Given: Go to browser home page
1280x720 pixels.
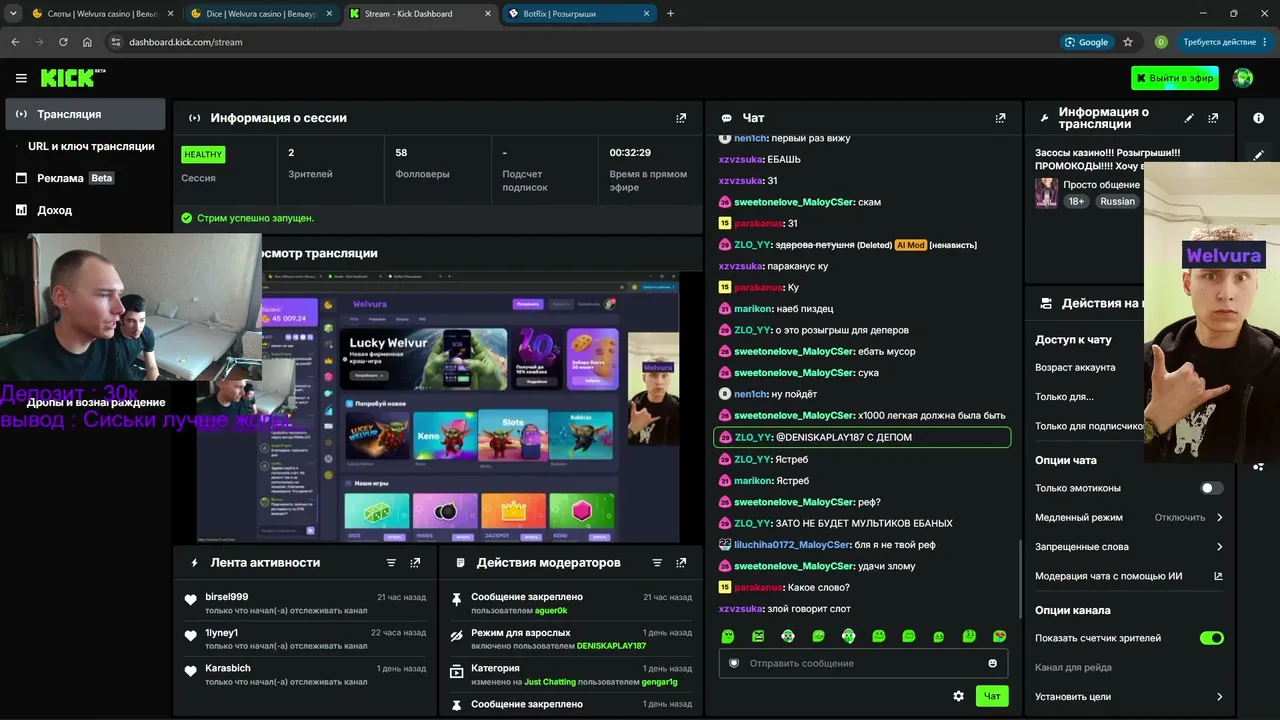Looking at the screenshot, I should tap(87, 42).
